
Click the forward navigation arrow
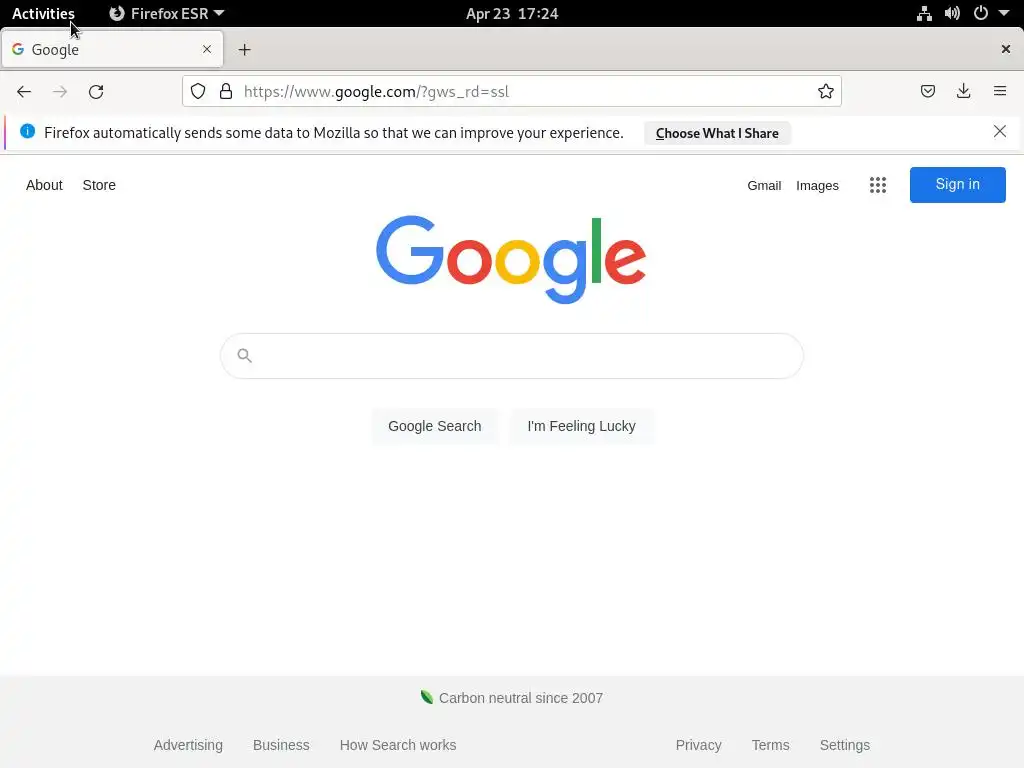60,91
